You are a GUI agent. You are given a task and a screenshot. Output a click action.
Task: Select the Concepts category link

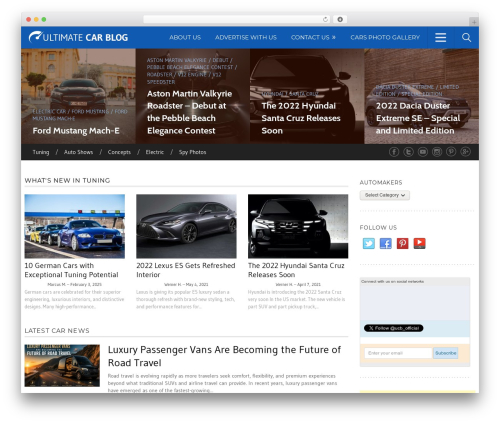tap(119, 152)
